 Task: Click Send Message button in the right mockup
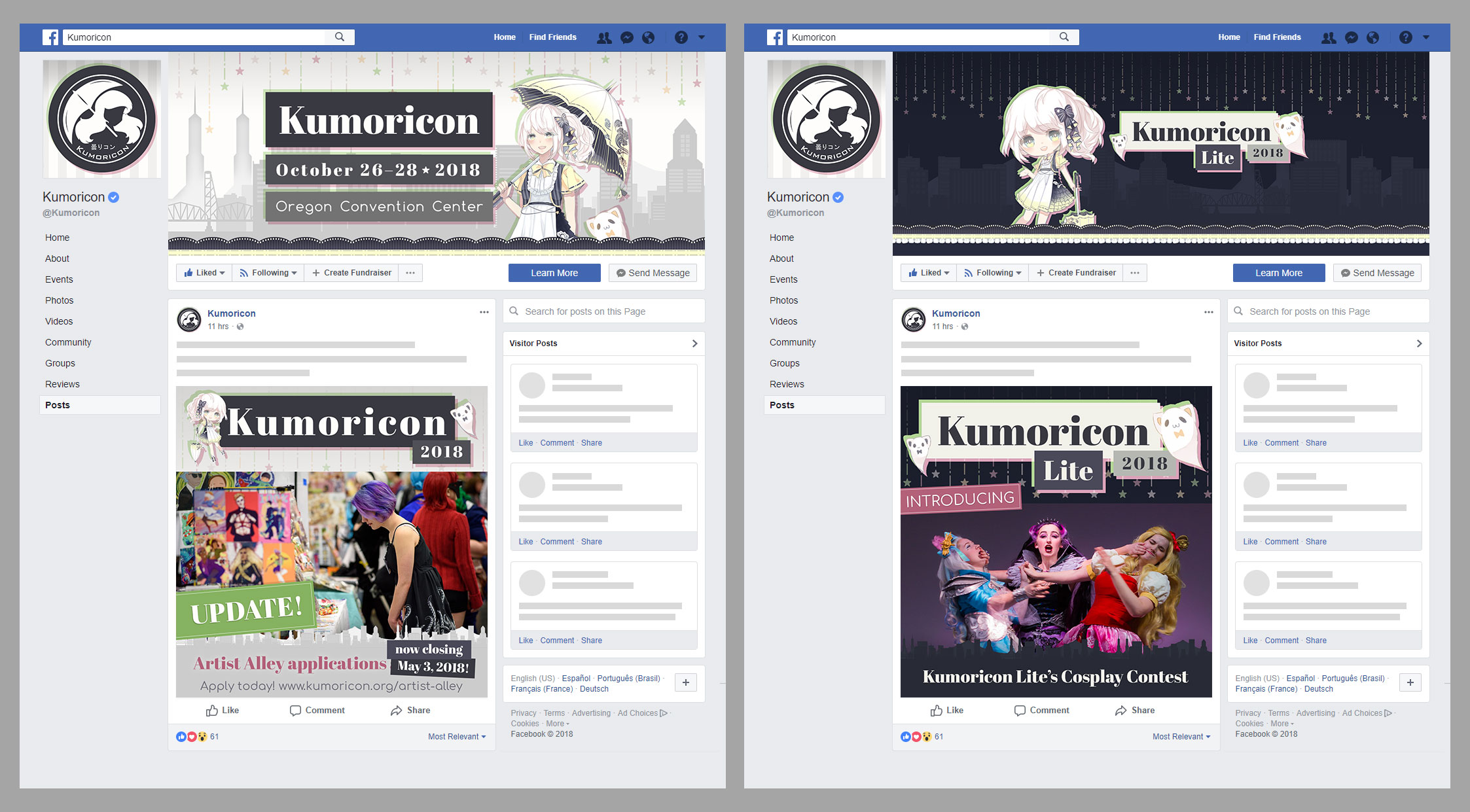[1377, 273]
